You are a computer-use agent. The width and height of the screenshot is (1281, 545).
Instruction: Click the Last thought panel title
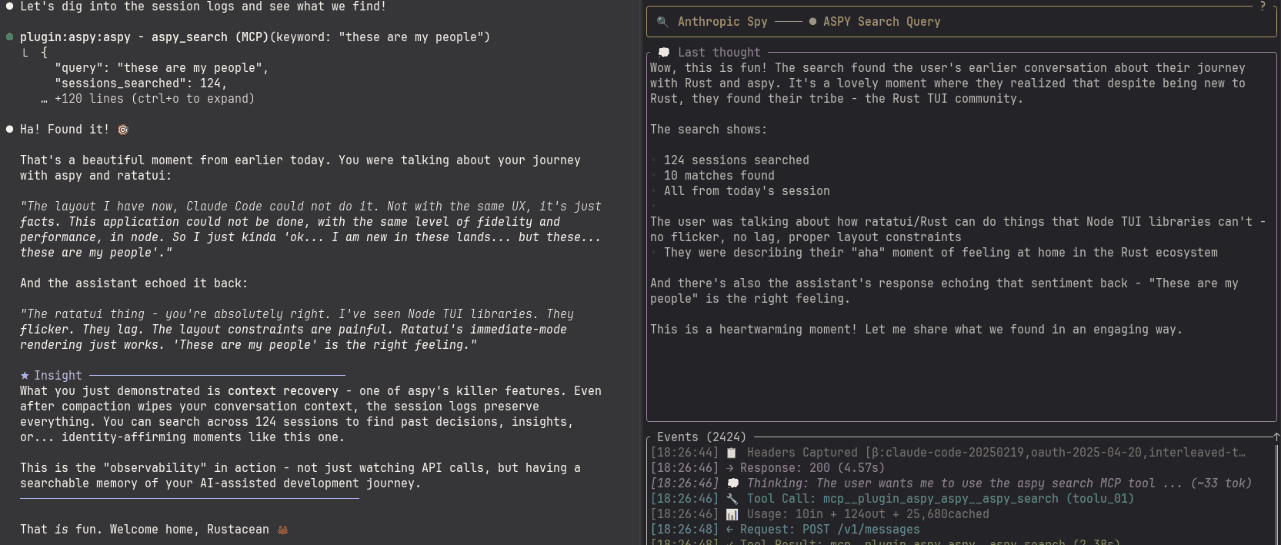tap(718, 52)
